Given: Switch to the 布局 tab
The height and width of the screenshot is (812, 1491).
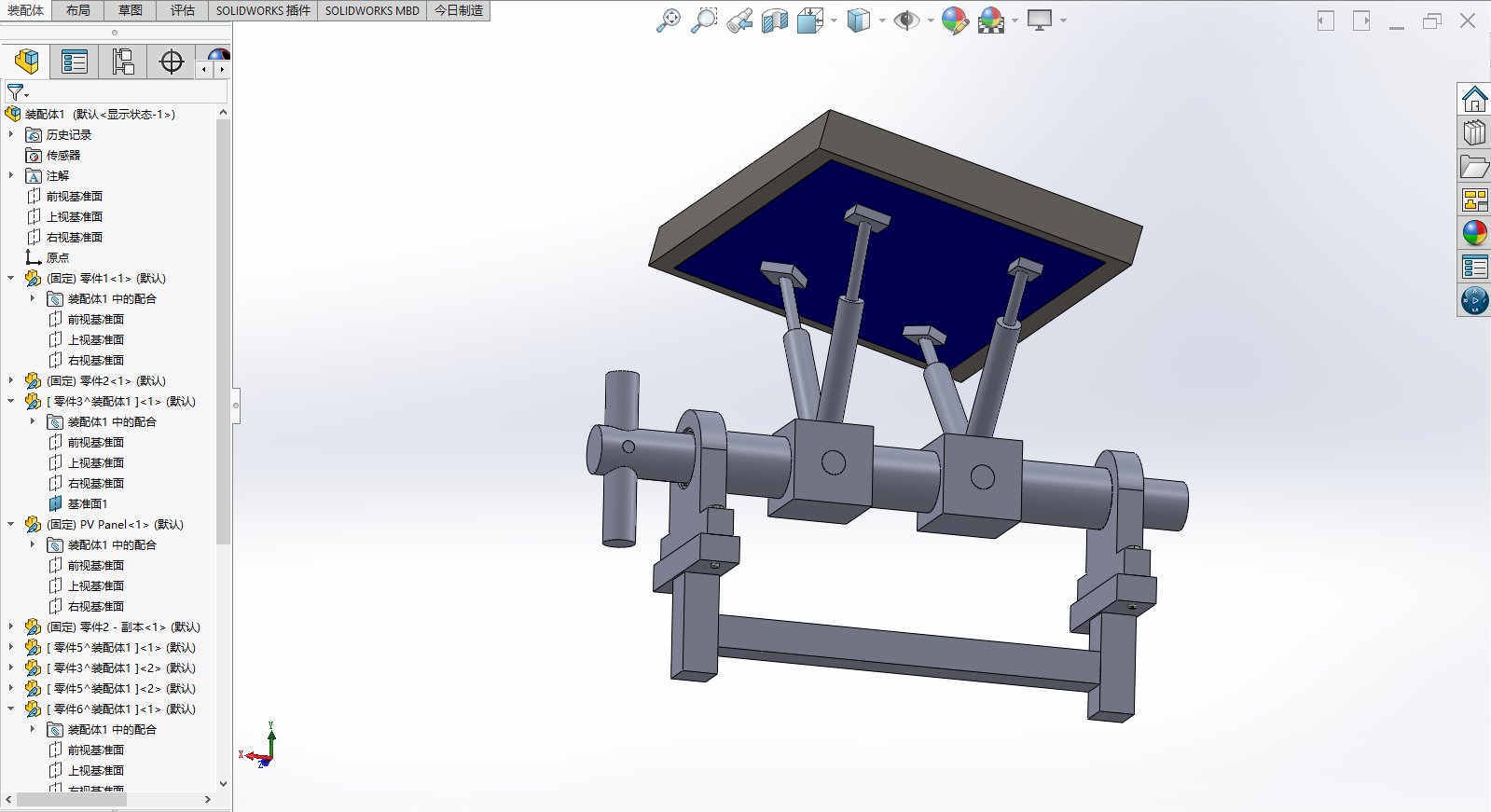Looking at the screenshot, I should pos(78,10).
